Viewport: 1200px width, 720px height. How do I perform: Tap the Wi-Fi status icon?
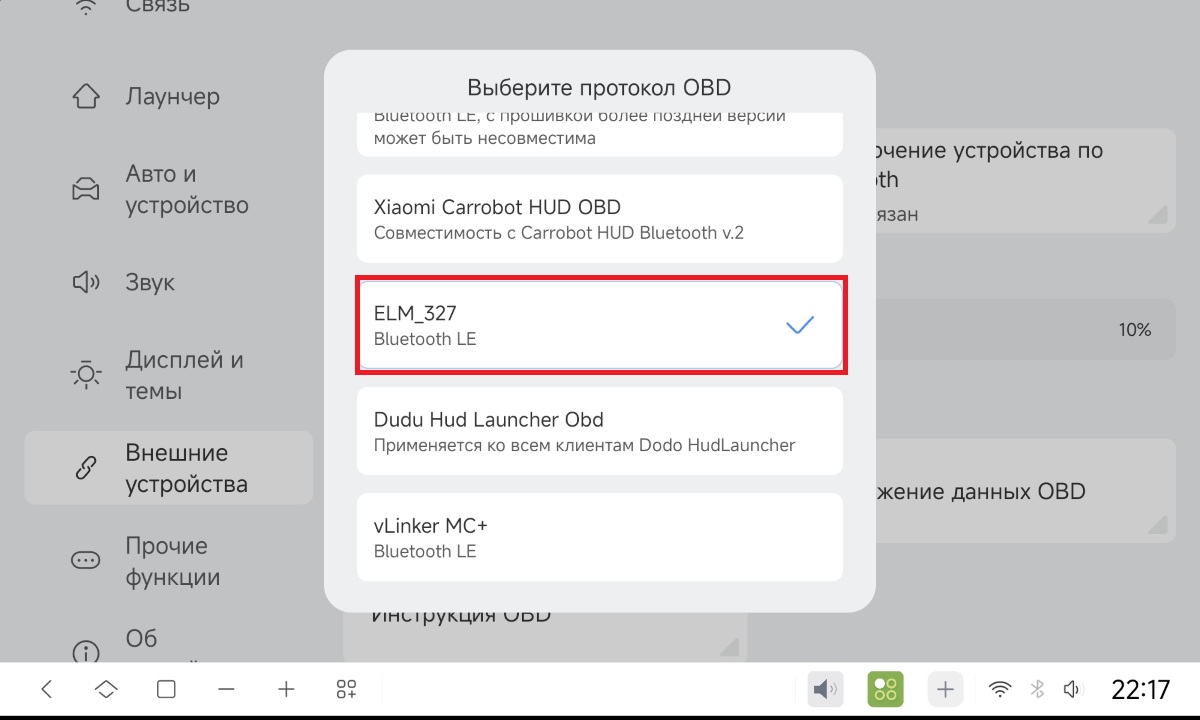(999, 689)
